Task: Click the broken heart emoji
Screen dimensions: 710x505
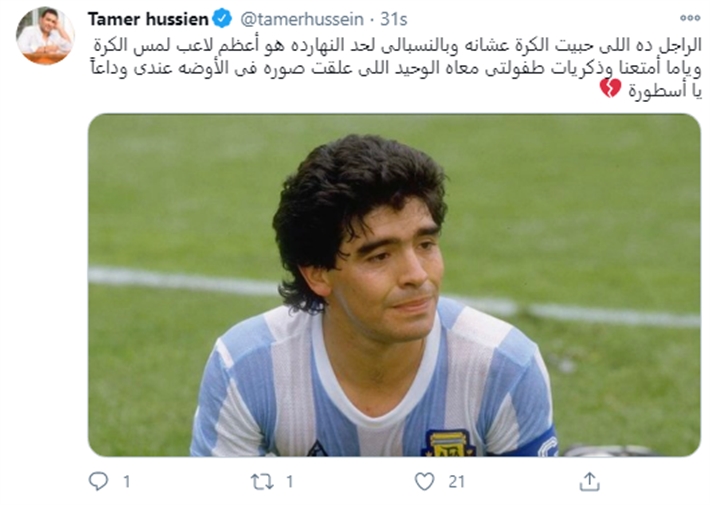Action: (x=610, y=88)
